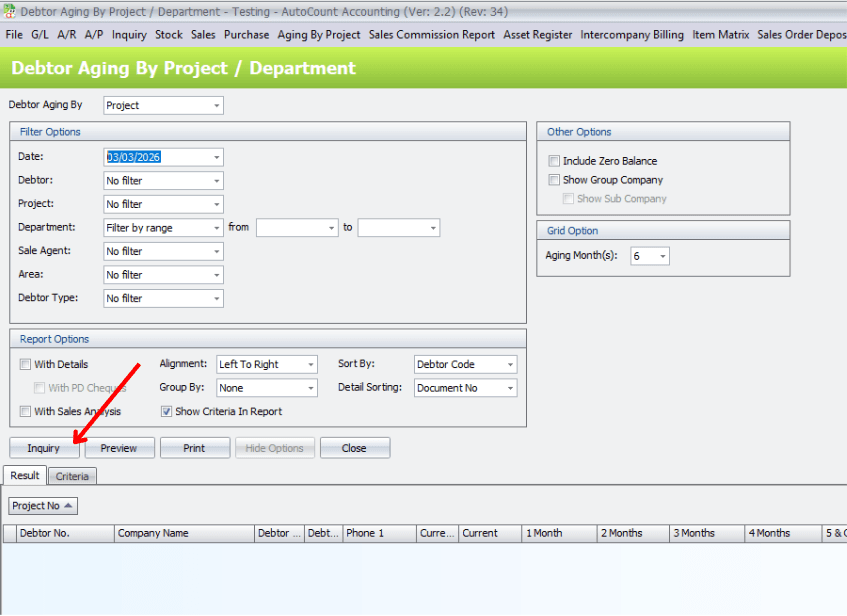847x616 pixels.
Task: Open the Aging By Project menu
Action: 319,34
